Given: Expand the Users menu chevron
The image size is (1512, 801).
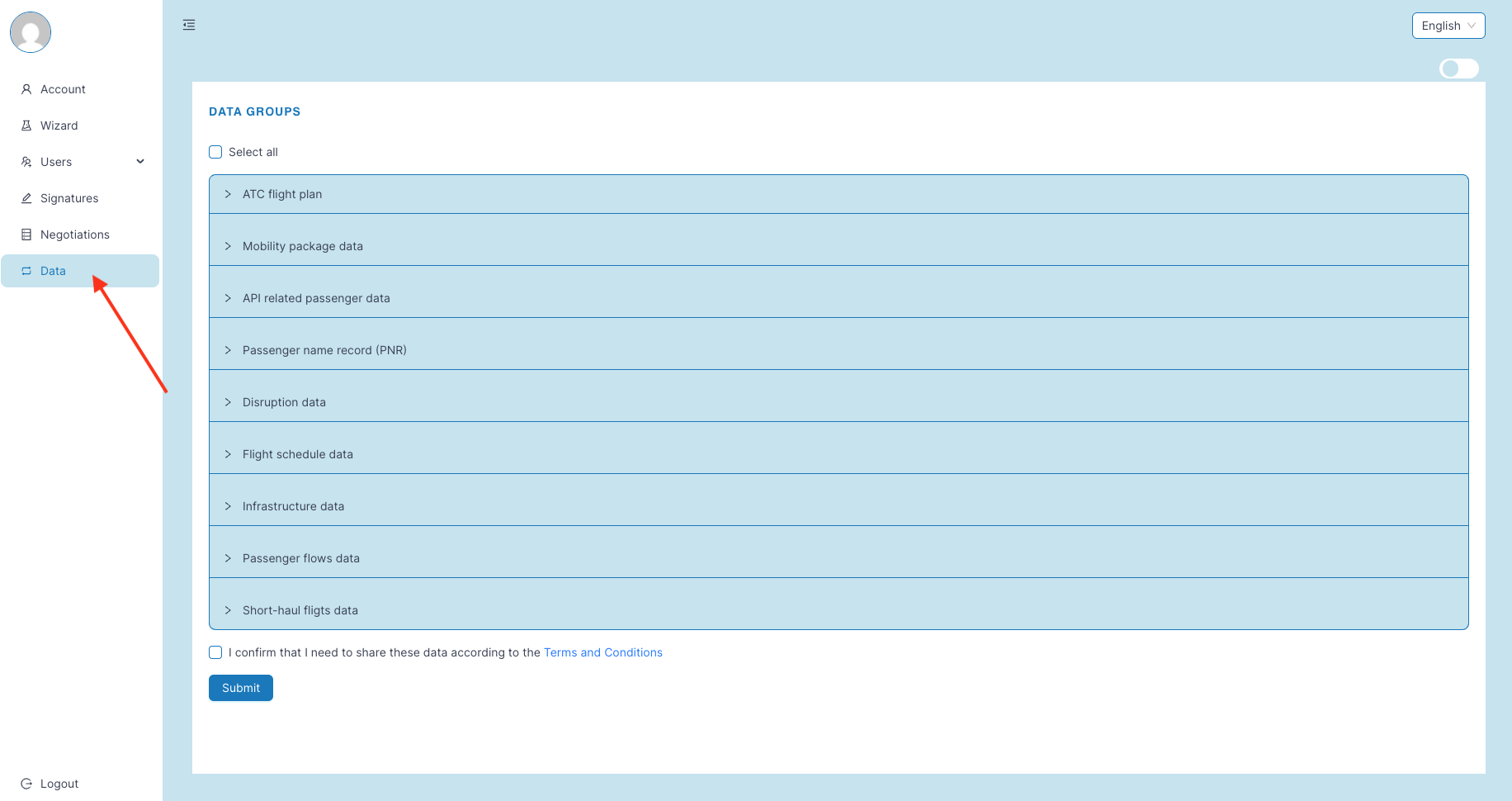Looking at the screenshot, I should (x=140, y=161).
